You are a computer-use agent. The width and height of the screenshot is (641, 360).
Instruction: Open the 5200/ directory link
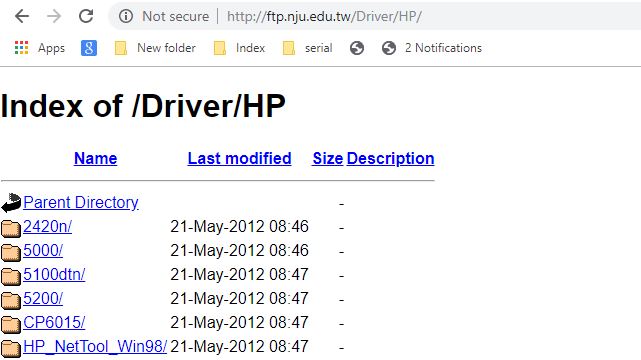pos(43,298)
